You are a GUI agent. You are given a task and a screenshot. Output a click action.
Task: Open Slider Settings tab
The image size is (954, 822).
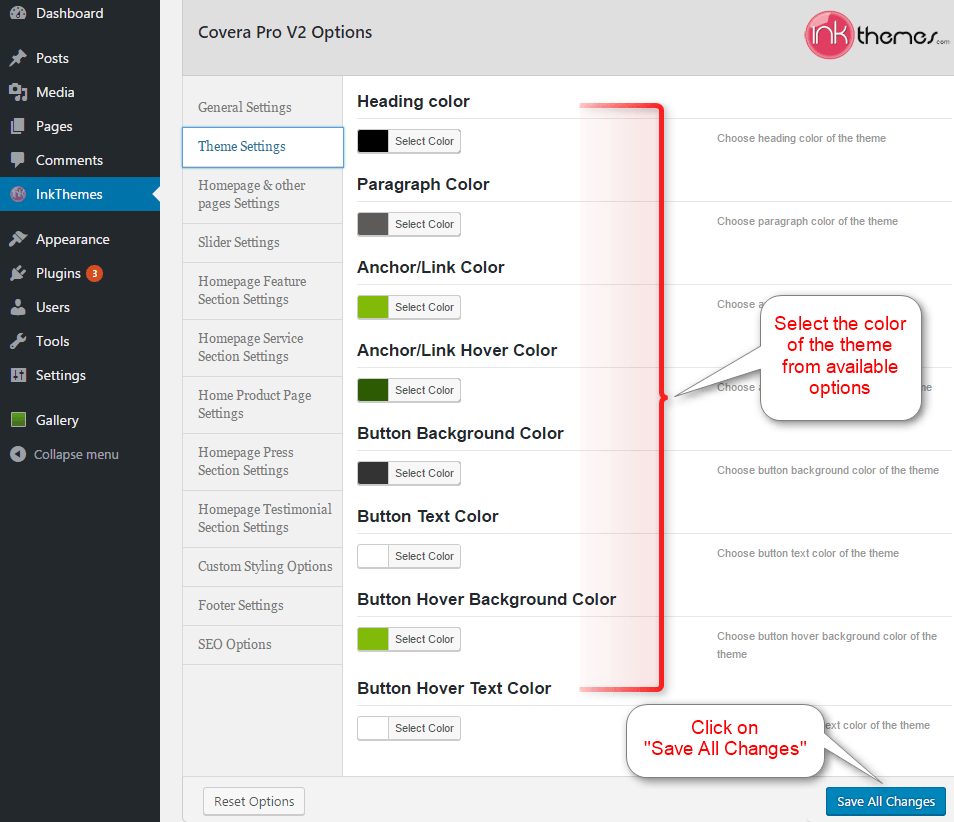(262, 243)
